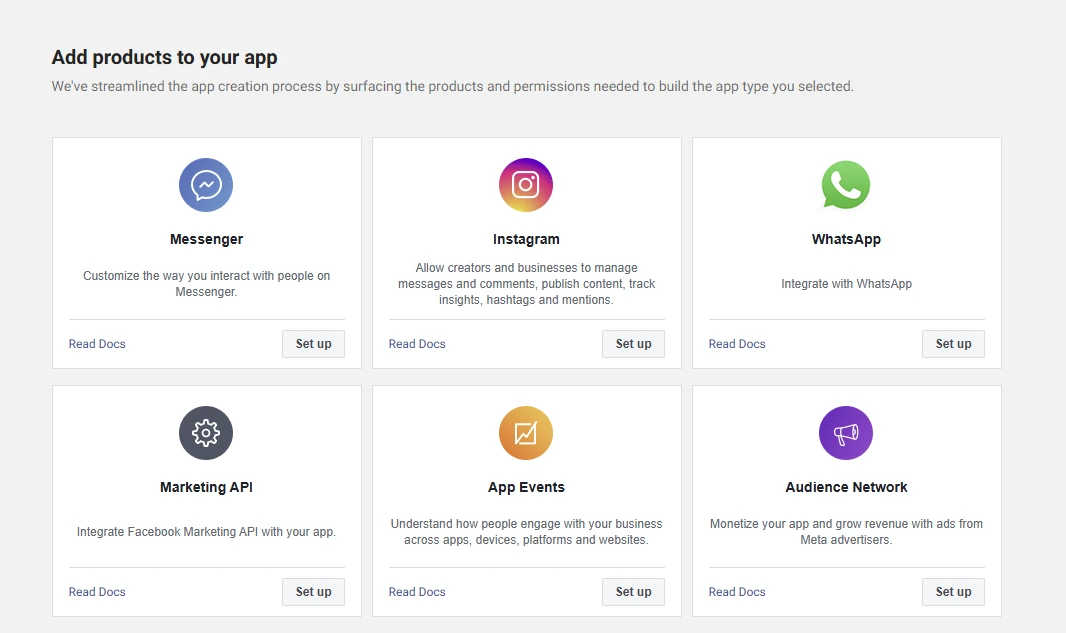Open Read Docs for App Events
The height and width of the screenshot is (633, 1066).
(417, 592)
